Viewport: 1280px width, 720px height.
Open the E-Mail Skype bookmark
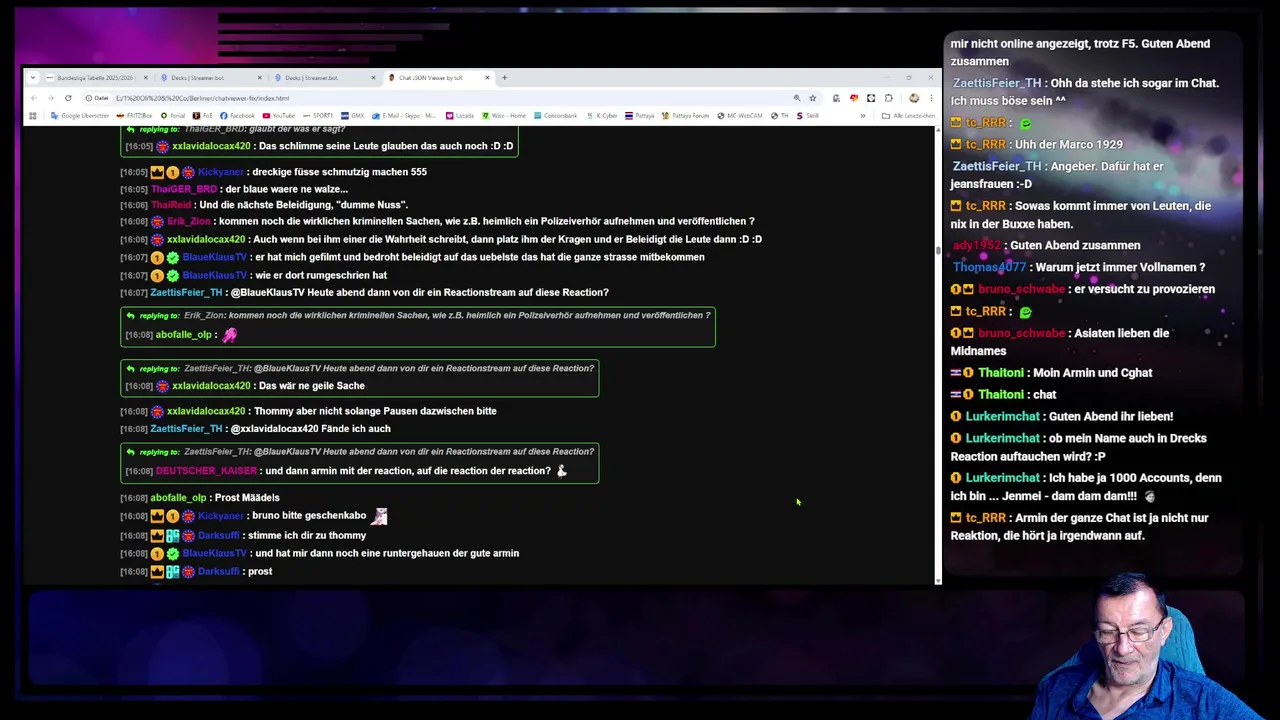(x=404, y=116)
